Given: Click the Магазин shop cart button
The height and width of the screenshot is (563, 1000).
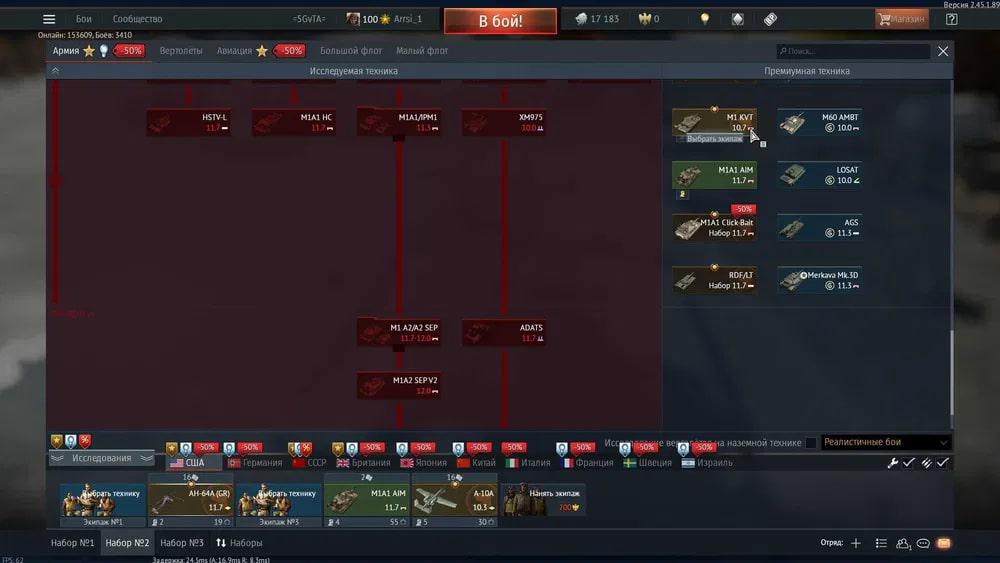Looking at the screenshot, I should click(901, 19).
